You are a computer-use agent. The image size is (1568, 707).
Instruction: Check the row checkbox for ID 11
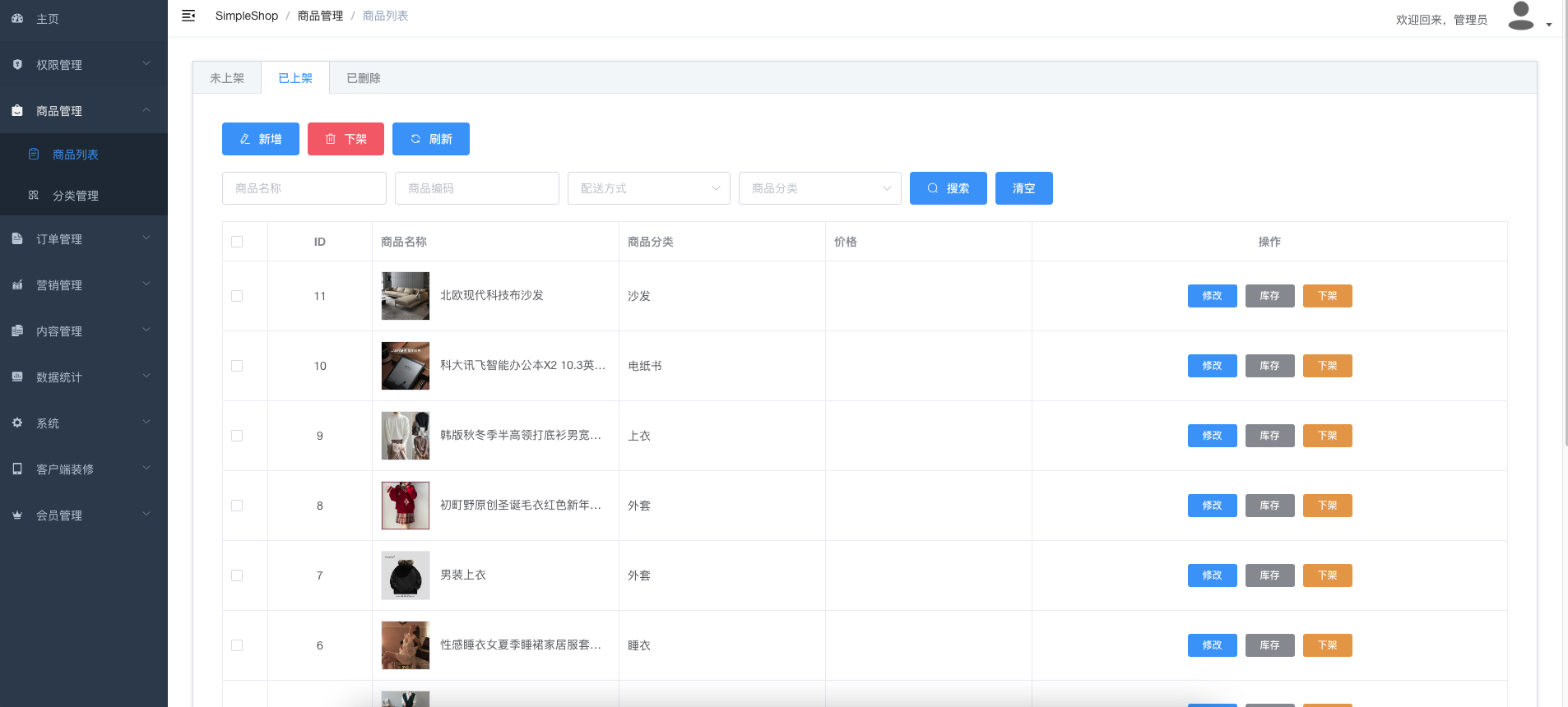click(237, 296)
